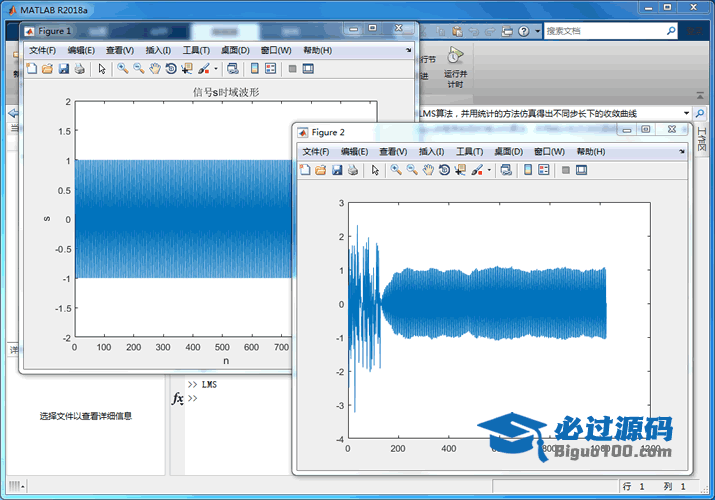Click back arrow in MATLAB folder toolbar
Screen dimensions: 715x500
[x=13, y=113]
